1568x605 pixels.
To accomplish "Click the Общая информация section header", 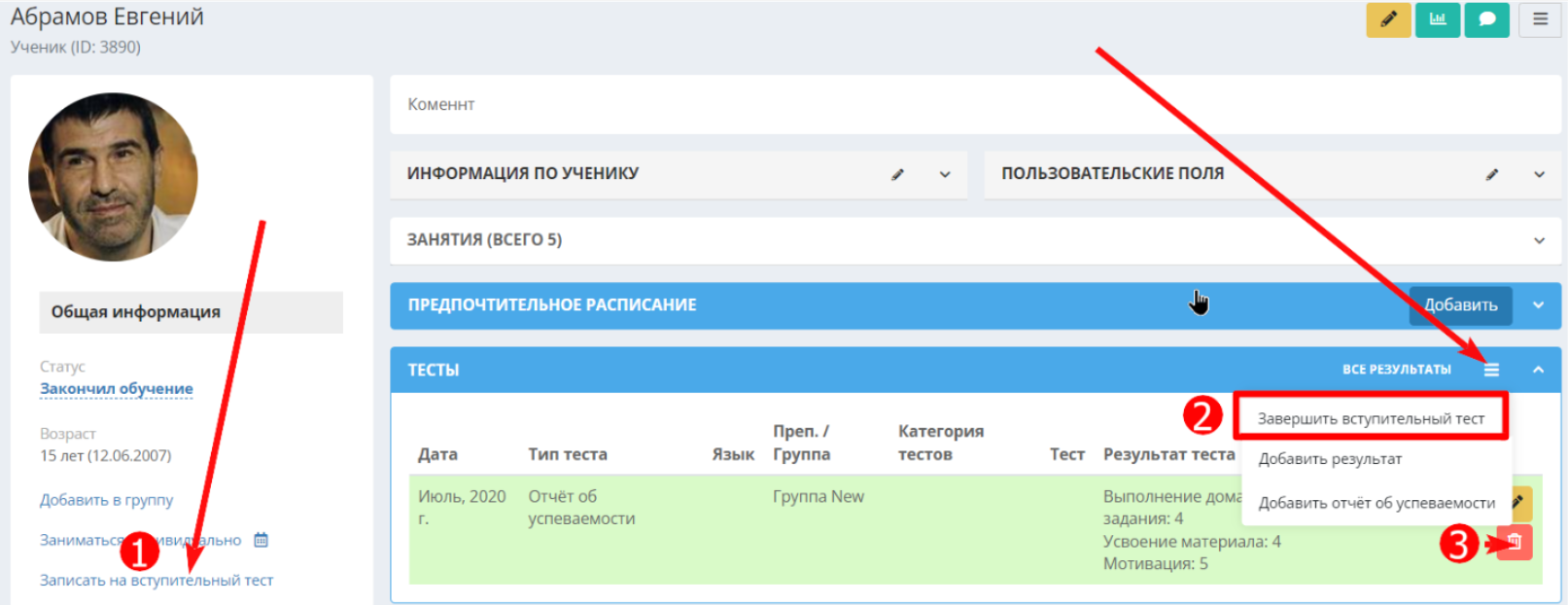I will [x=191, y=312].
